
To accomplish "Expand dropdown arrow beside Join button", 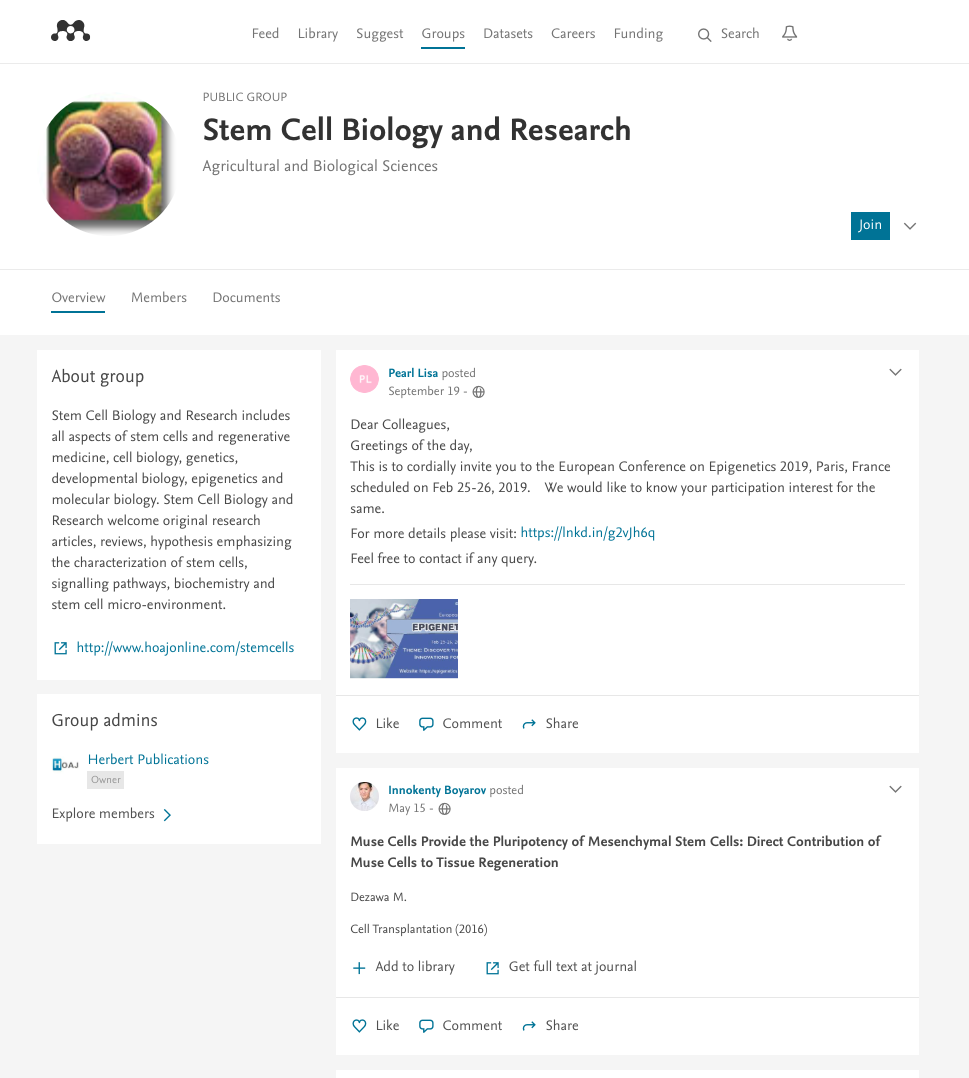I will pos(910,226).
